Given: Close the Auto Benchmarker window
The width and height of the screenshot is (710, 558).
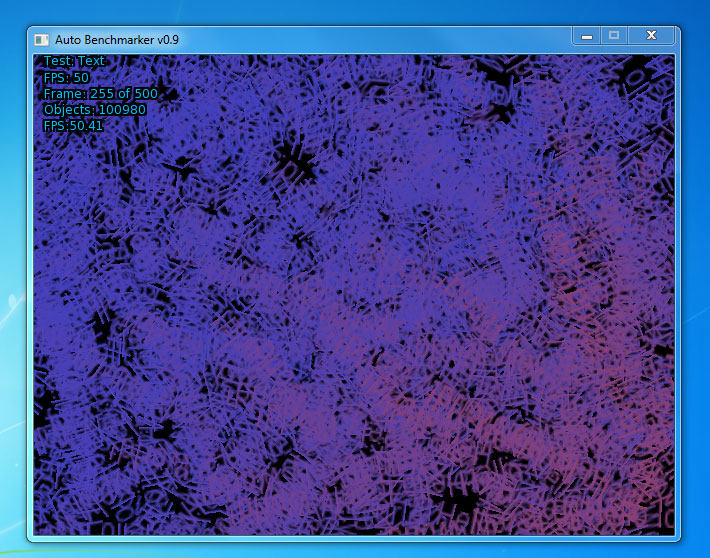Looking at the screenshot, I should (x=651, y=36).
